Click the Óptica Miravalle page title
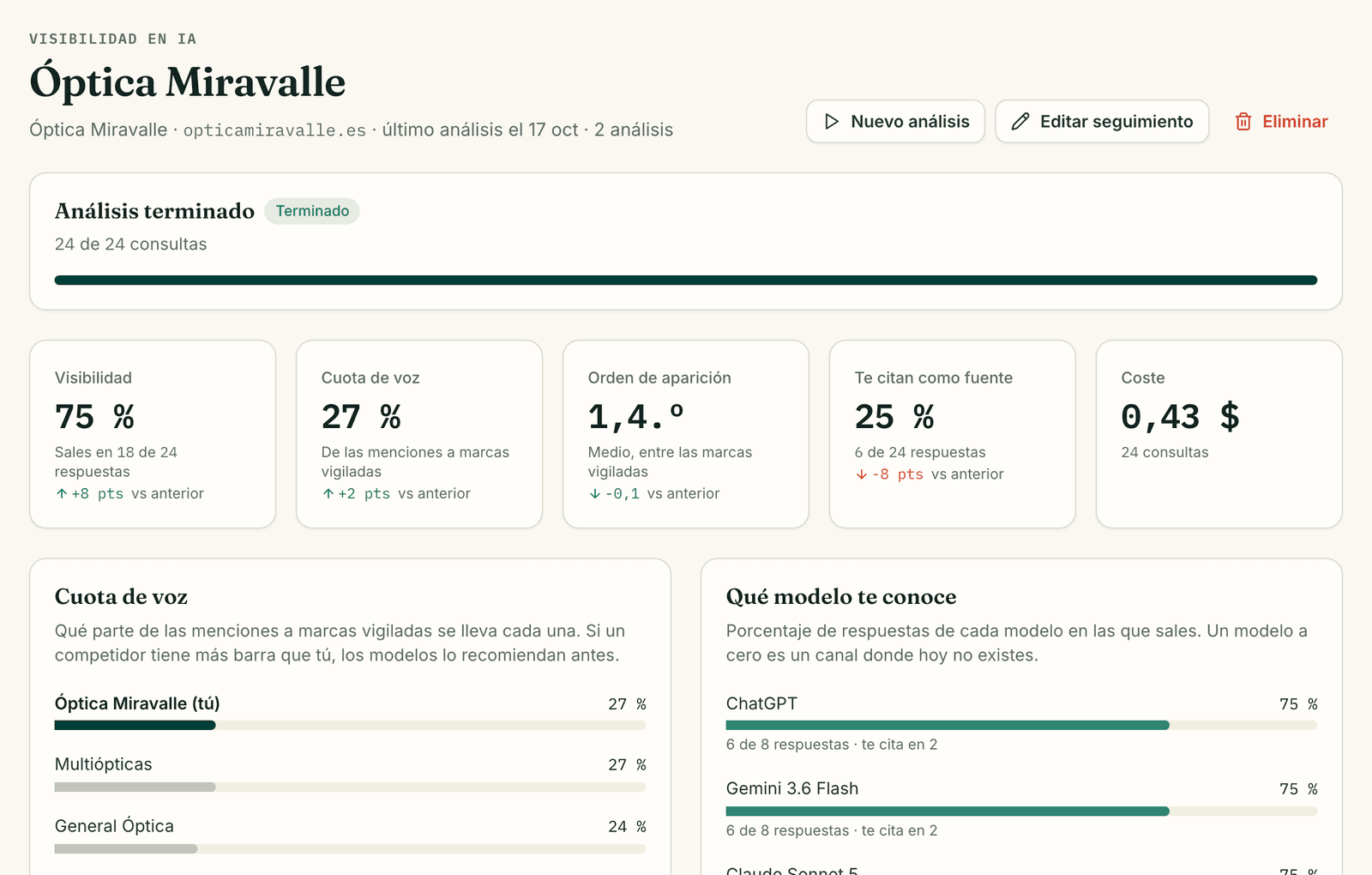 coord(188,82)
